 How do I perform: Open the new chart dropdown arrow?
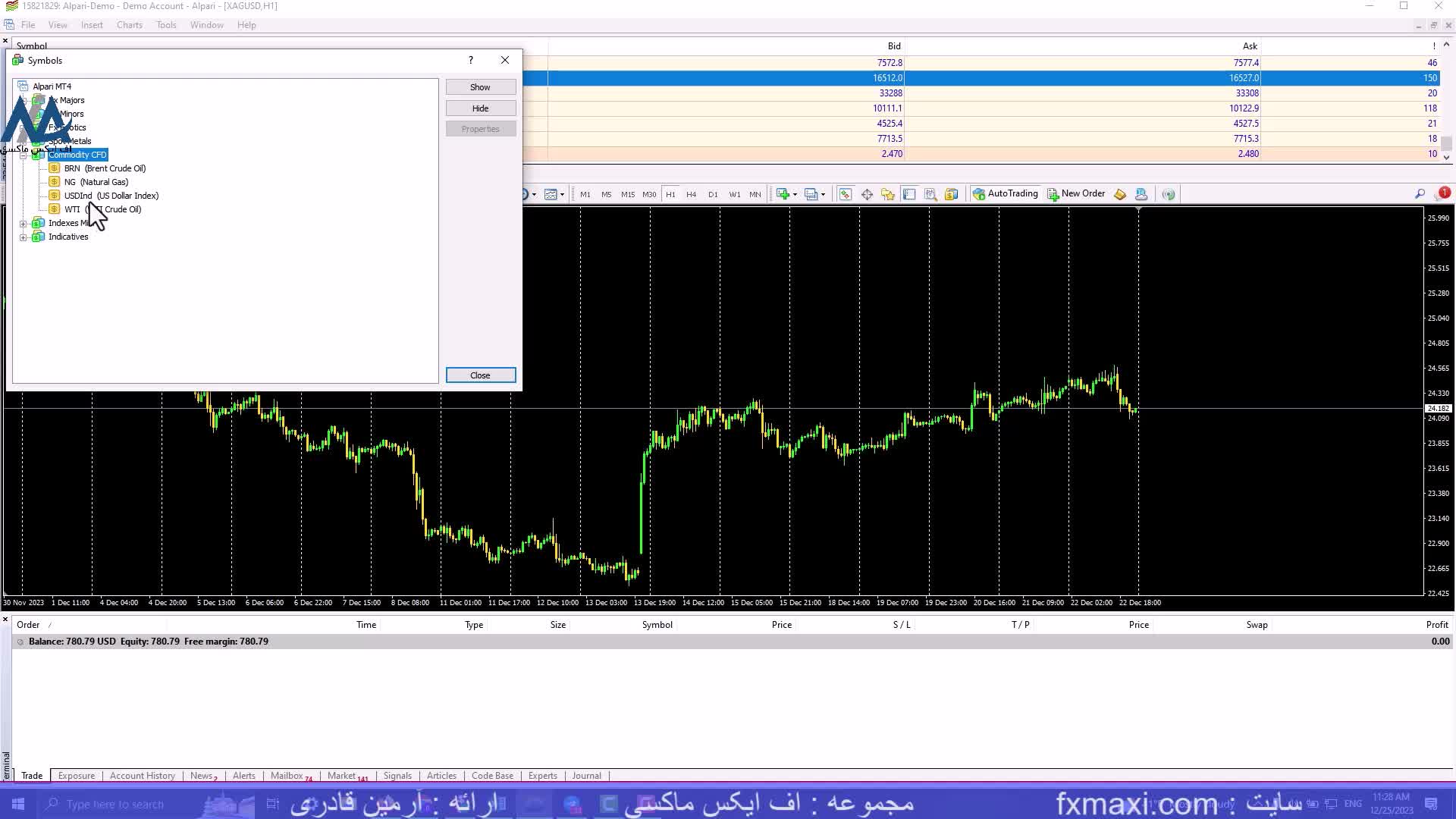pyautogui.click(x=795, y=194)
